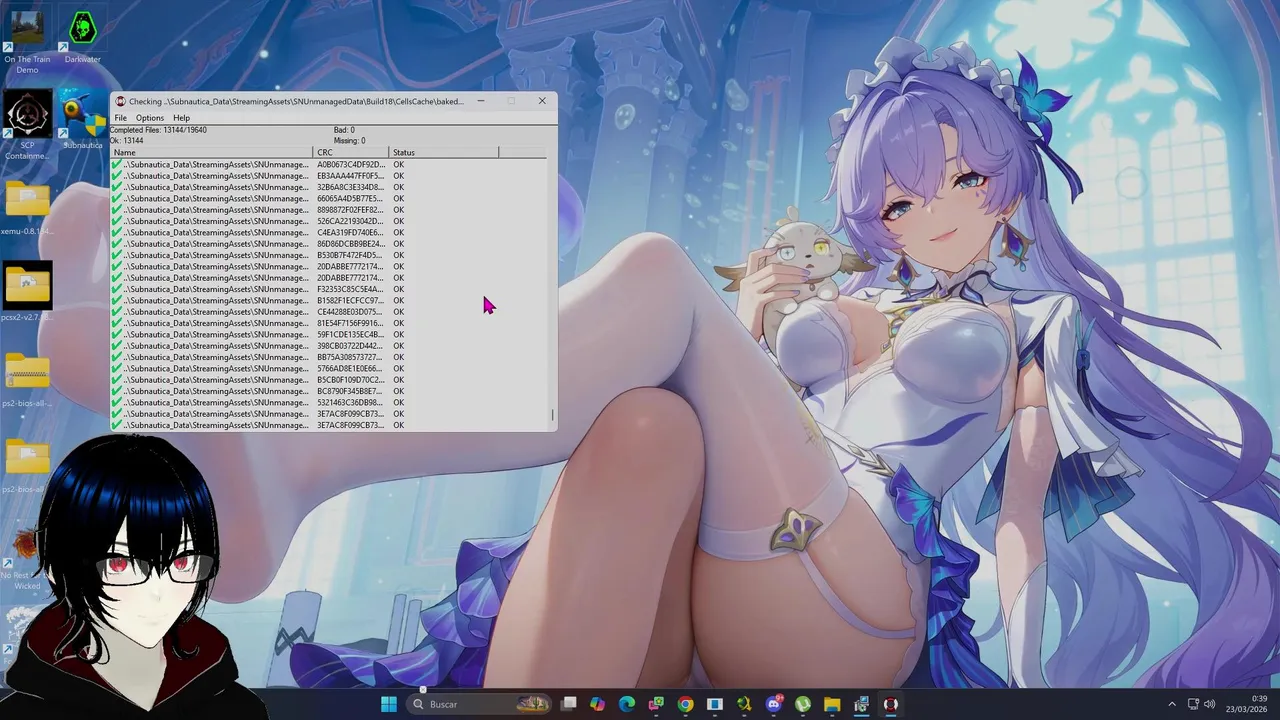1280x720 pixels.
Task: Select CRC value 86D86DCBB9BE24
Action: click(350, 244)
